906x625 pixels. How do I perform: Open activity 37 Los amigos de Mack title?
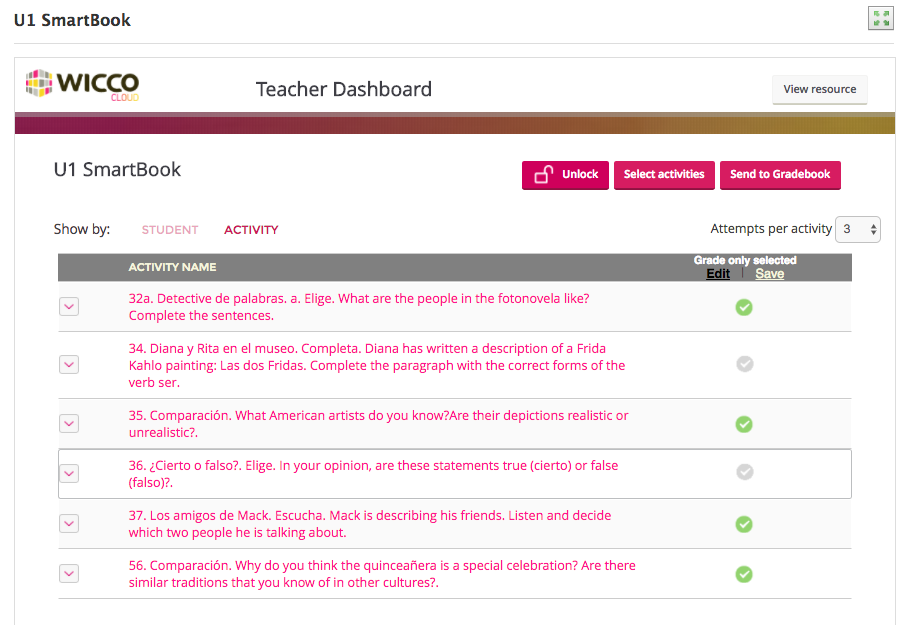coord(370,524)
